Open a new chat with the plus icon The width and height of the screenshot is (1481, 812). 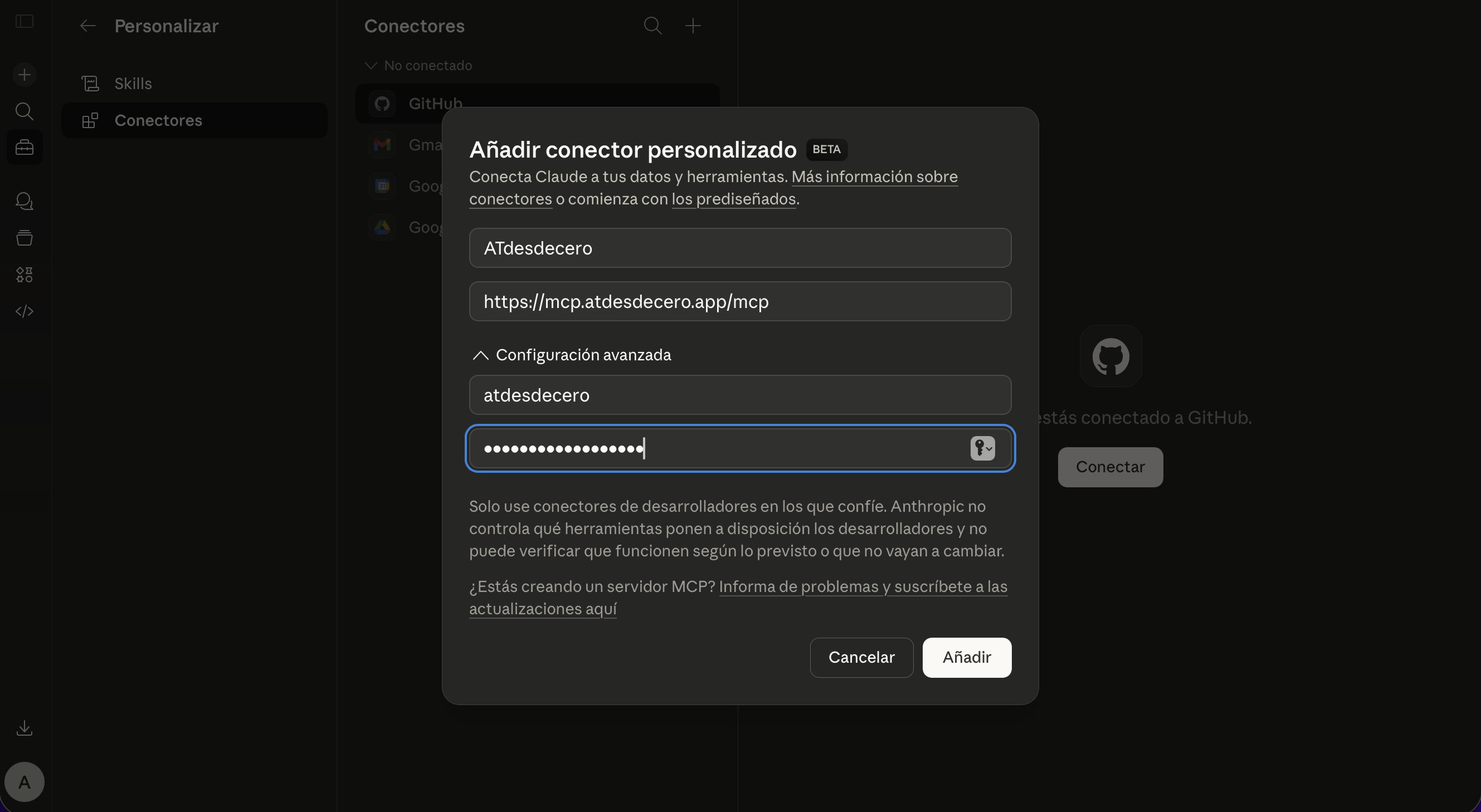tap(24, 74)
